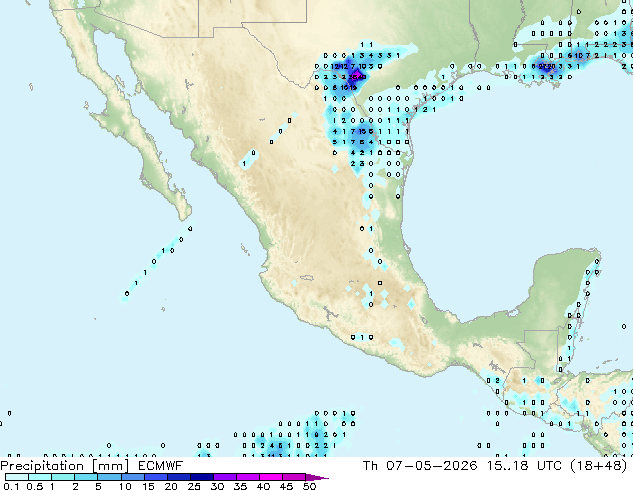Click the dark blue precipitation core near Louisiana coast

[546, 67]
